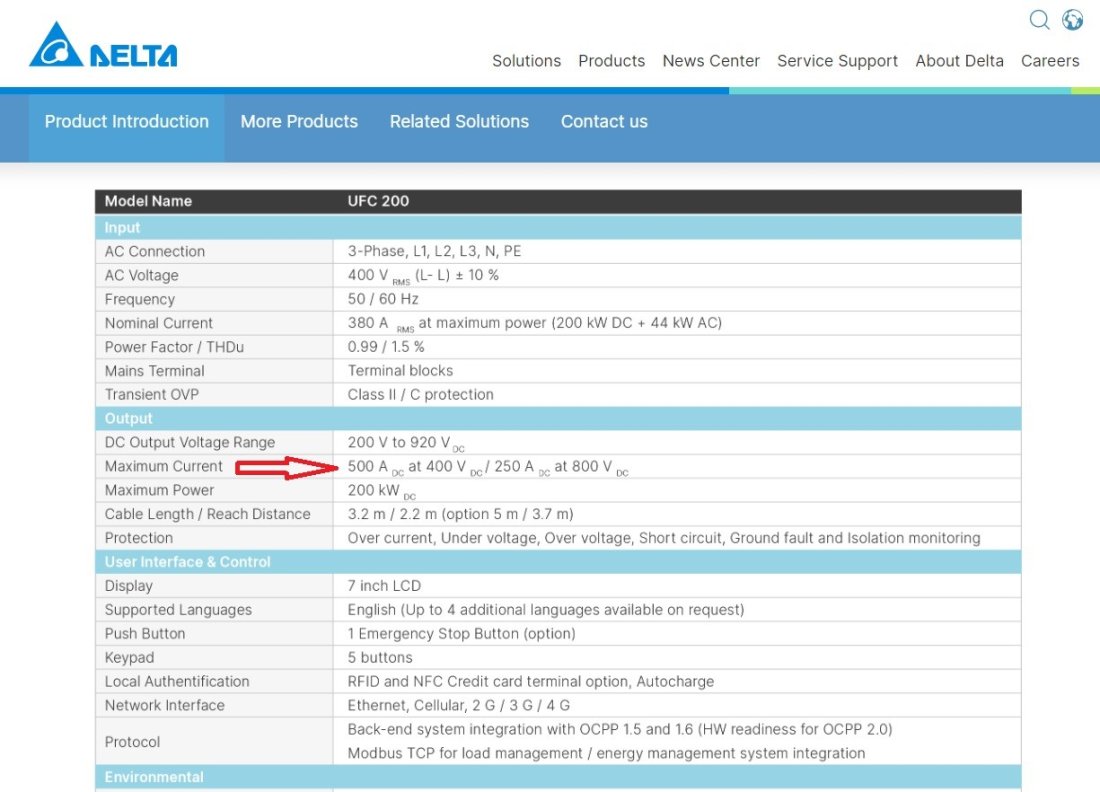This screenshot has height=792, width=1100.
Task: Navigate to Careers page
Action: point(1050,61)
